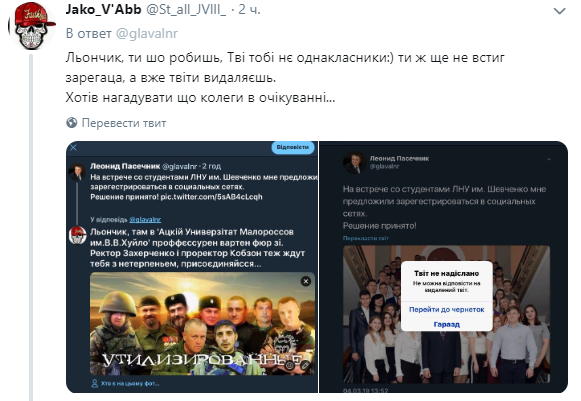The width and height of the screenshot is (581, 401).
Task: Close embedded reply composer X icon
Action: coord(73,148)
